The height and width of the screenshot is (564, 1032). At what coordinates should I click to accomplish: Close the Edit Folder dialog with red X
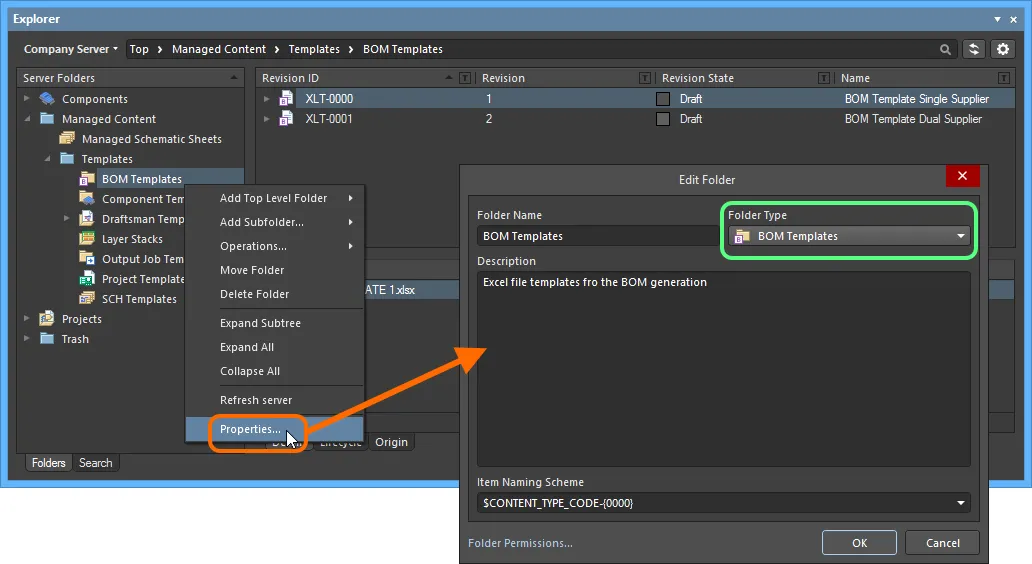(962, 176)
